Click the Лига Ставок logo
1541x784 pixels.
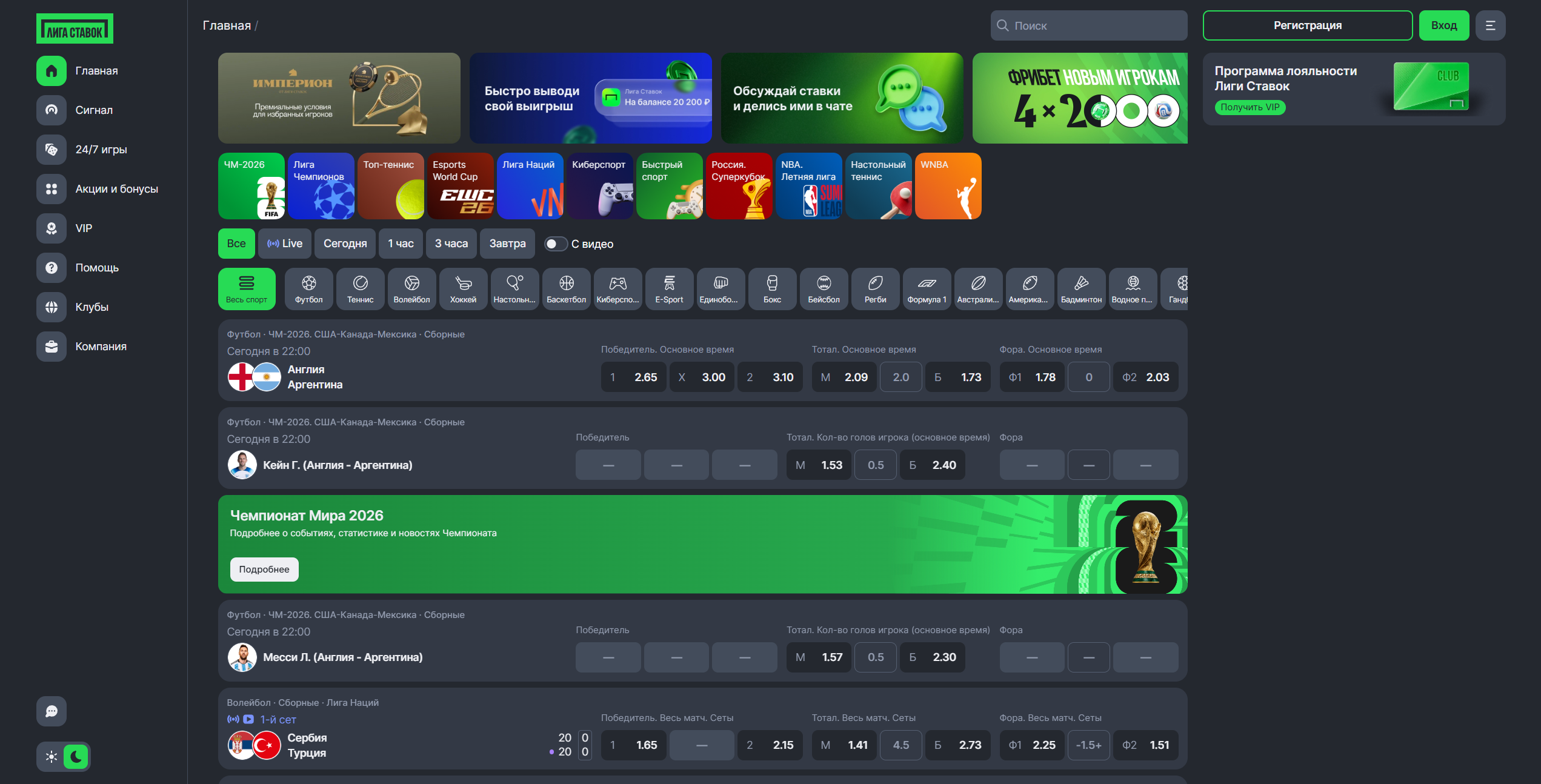click(x=75, y=28)
